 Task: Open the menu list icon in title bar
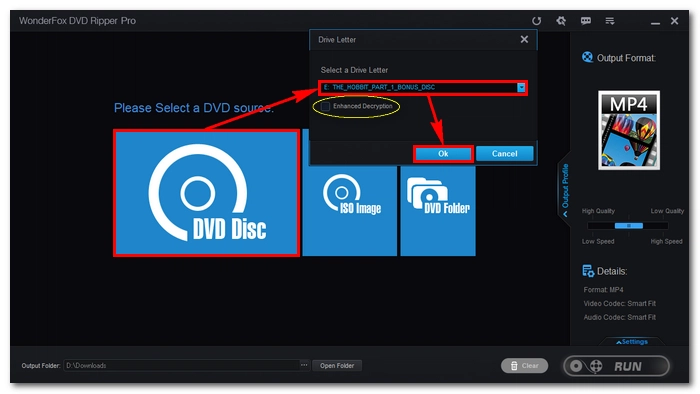(610, 21)
